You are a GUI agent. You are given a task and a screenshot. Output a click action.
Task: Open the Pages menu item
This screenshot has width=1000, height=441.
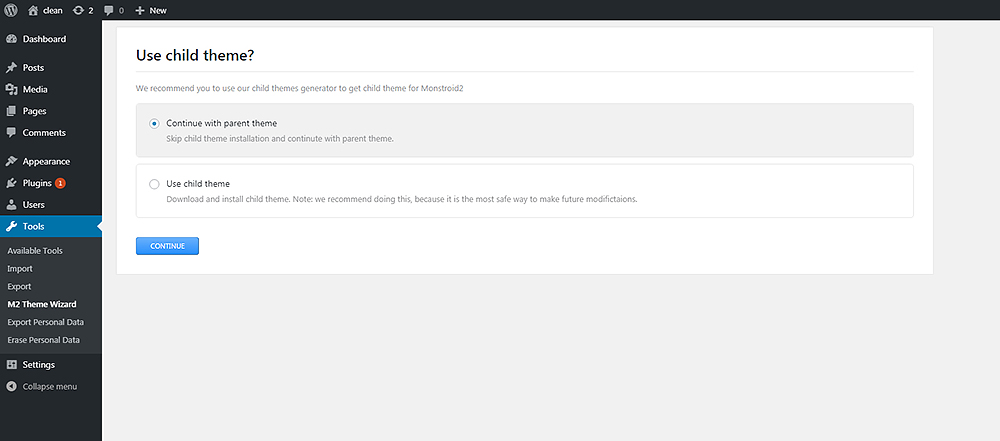tap(34, 111)
